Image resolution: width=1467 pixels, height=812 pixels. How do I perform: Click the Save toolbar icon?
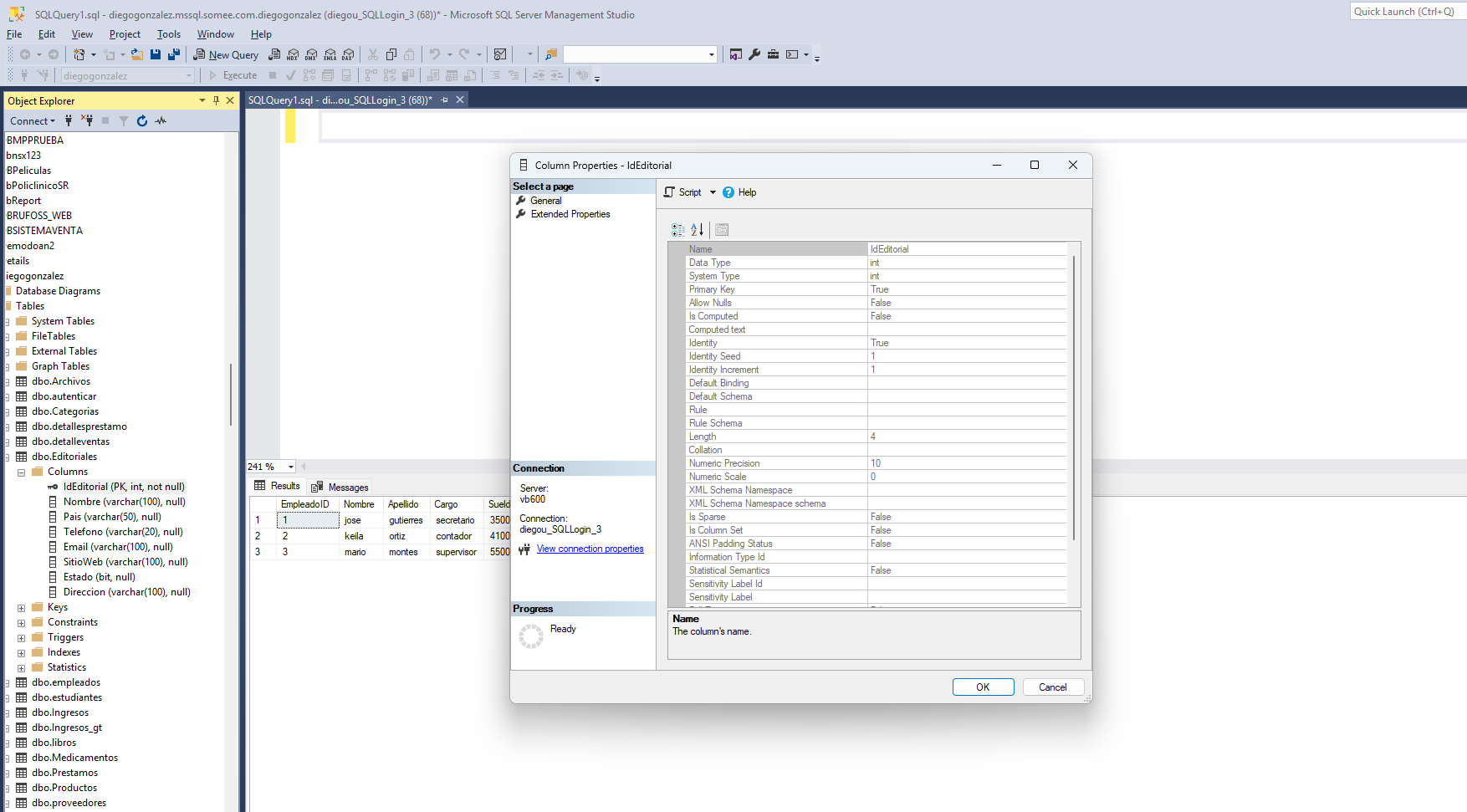pyautogui.click(x=156, y=54)
